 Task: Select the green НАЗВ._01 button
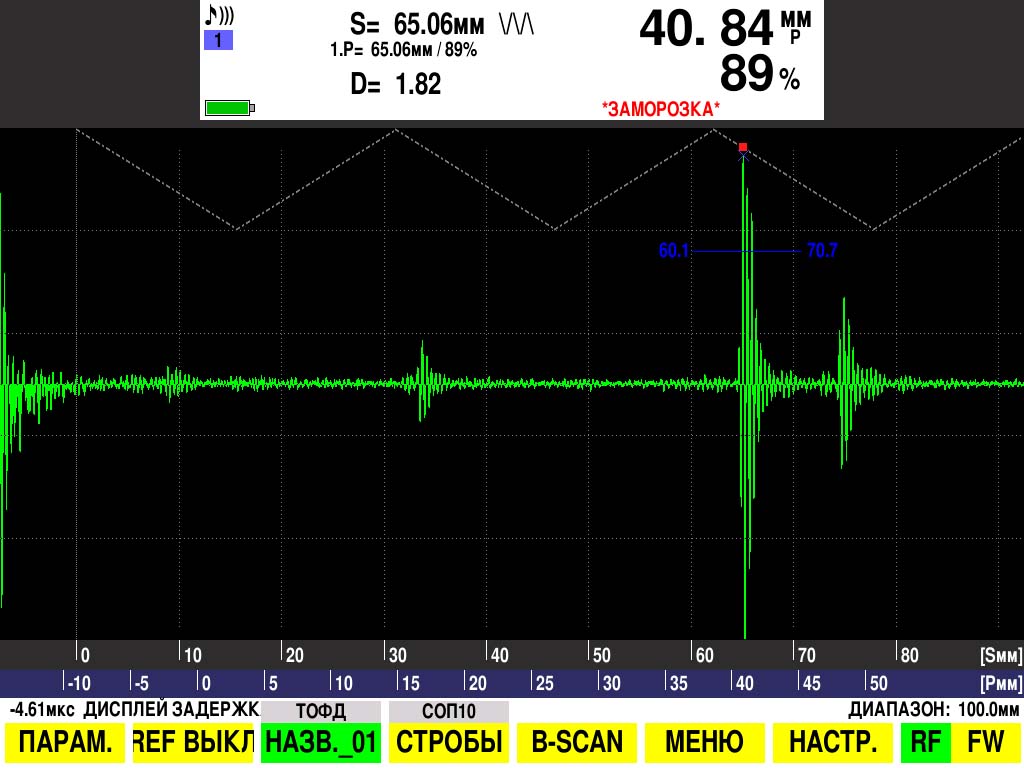[x=321, y=742]
